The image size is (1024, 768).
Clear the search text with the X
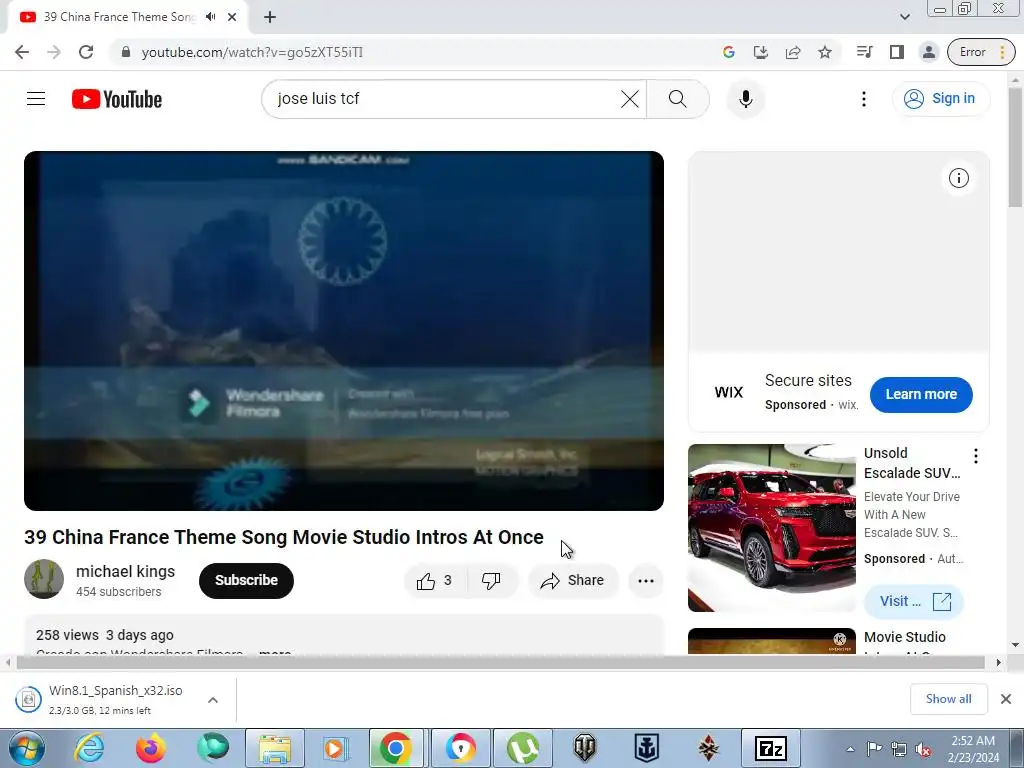(630, 99)
